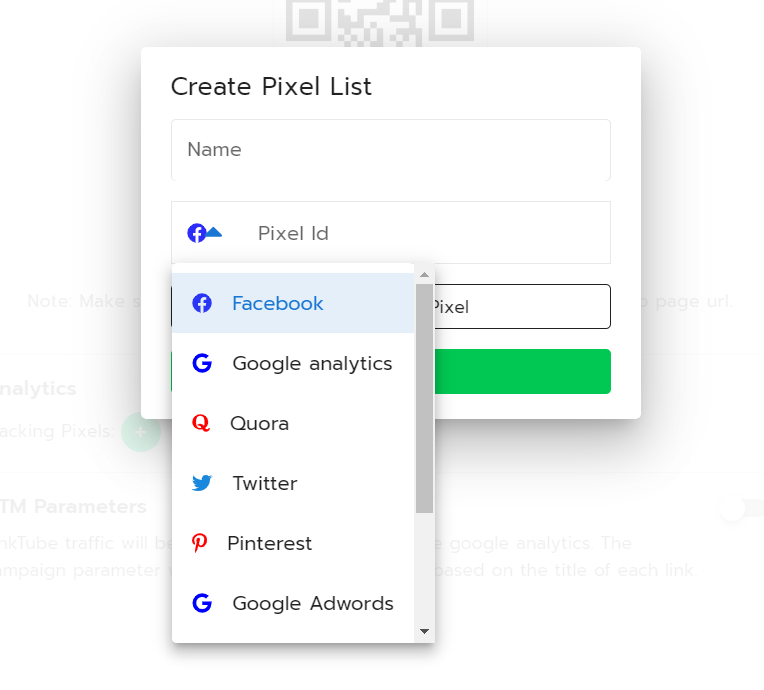The image size is (764, 690).
Task: Click the dropdown scrollbar up arrow
Action: click(x=424, y=275)
